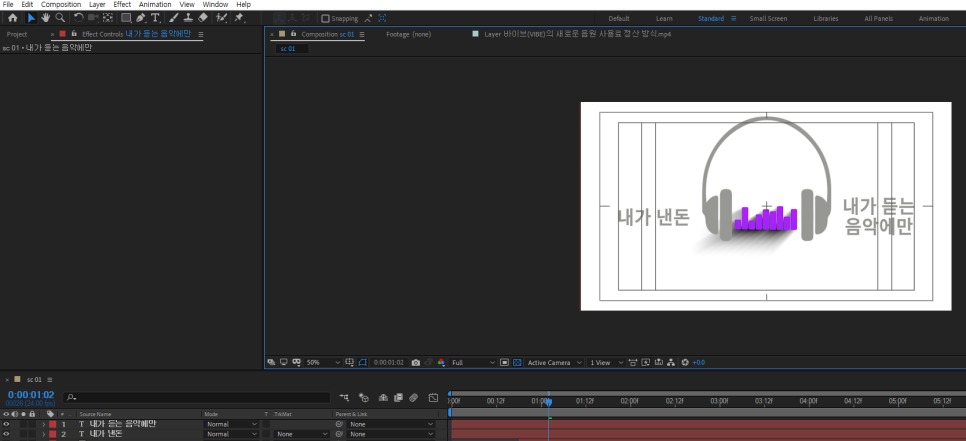The height and width of the screenshot is (441, 966).
Task: Open the 50% magnification dropdown
Action: point(323,363)
